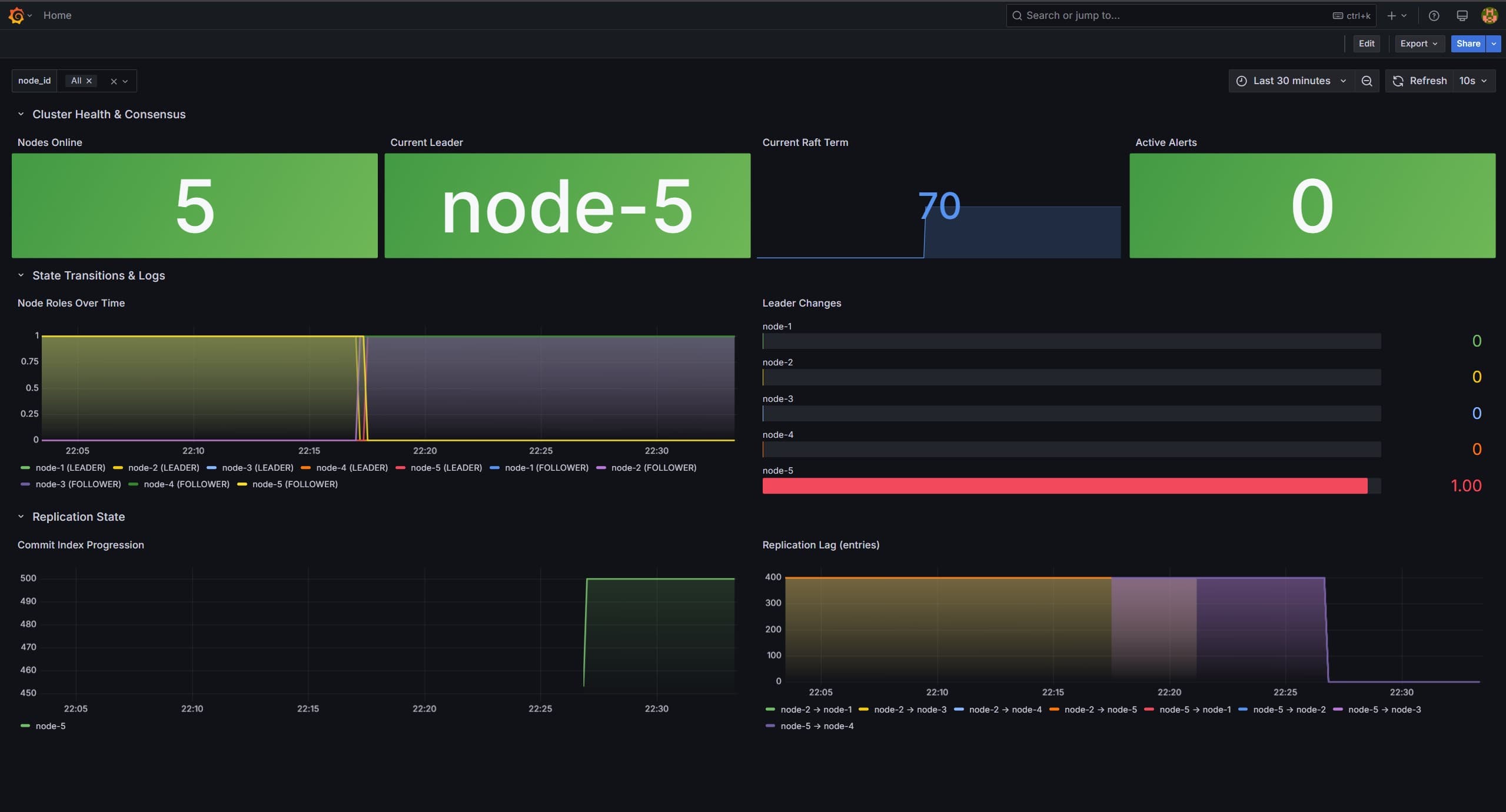Collapse the Cluster Health & Consensus row

tap(21, 114)
